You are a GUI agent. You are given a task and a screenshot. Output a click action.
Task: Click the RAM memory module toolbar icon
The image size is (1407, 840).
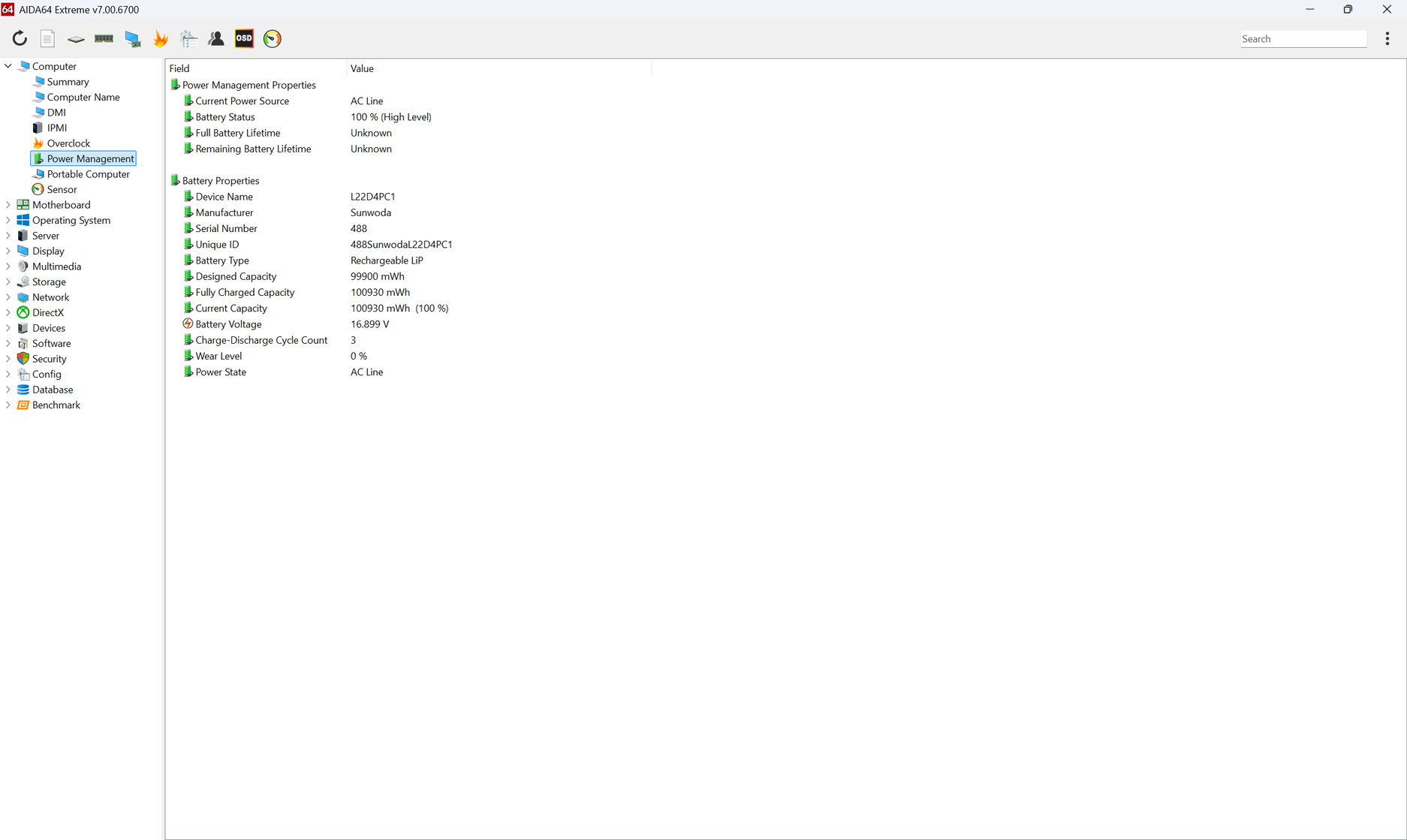point(104,38)
